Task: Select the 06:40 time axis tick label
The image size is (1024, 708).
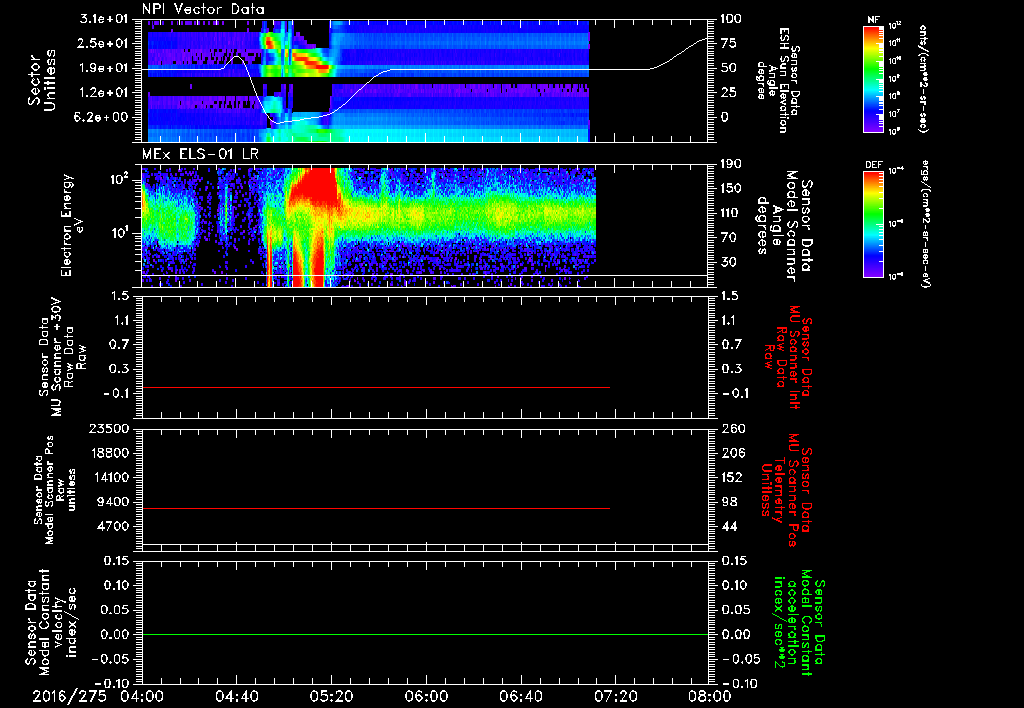Action: (x=521, y=696)
